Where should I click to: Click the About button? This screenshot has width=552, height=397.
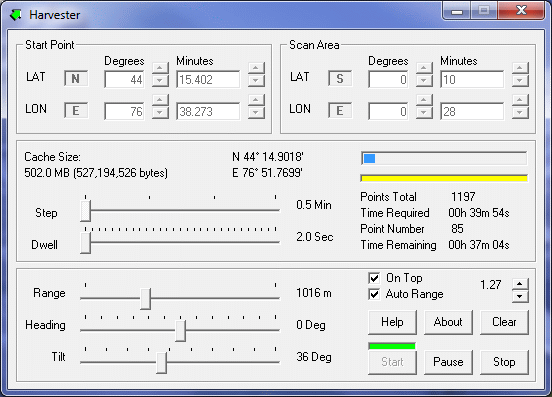point(448,322)
